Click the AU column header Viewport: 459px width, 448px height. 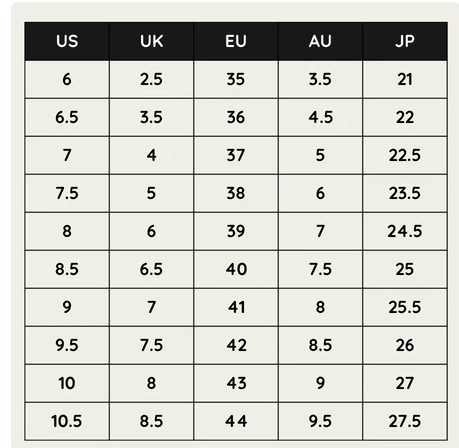click(x=320, y=41)
